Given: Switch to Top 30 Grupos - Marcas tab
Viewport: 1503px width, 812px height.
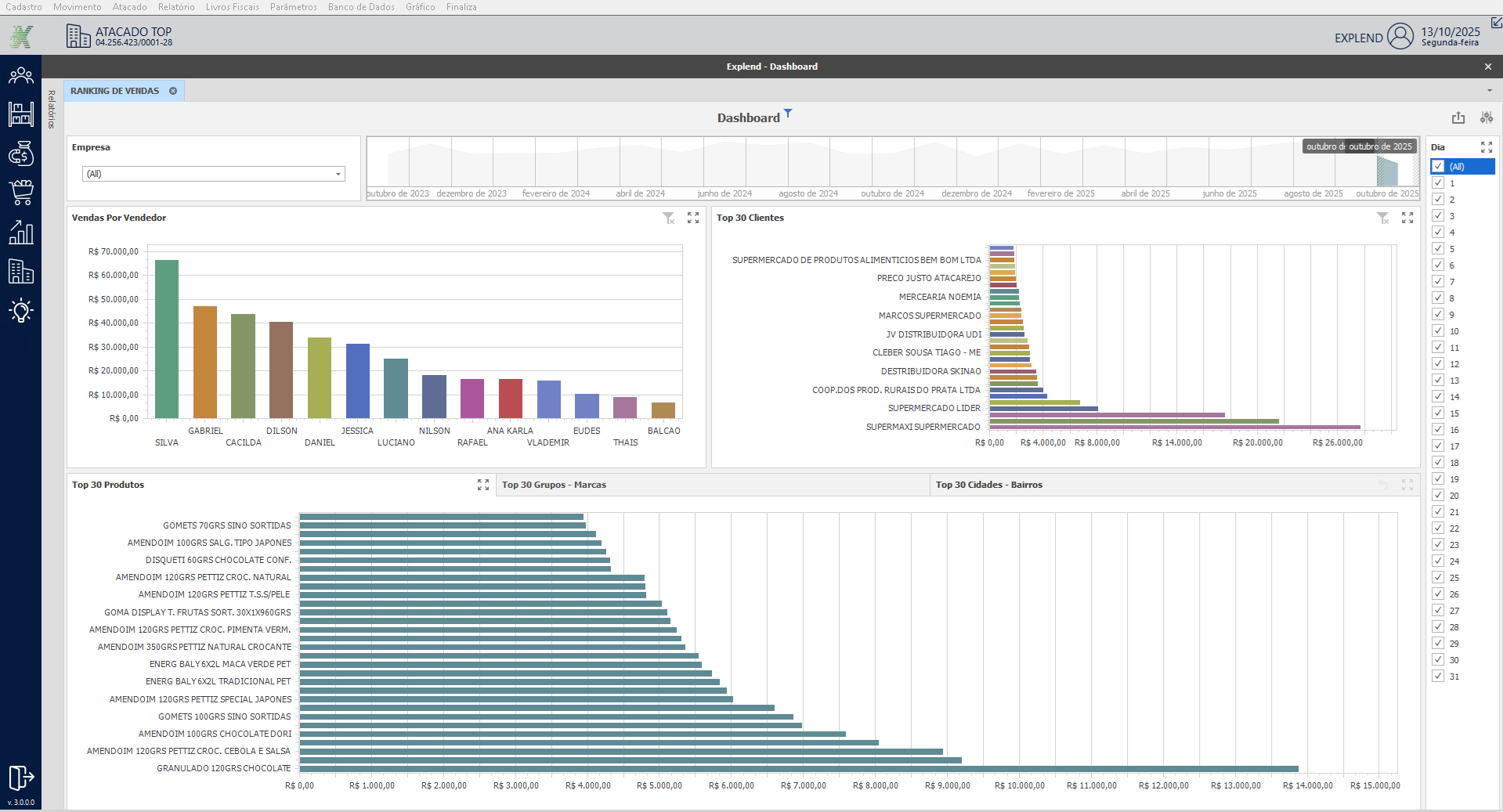Looking at the screenshot, I should click(554, 485).
